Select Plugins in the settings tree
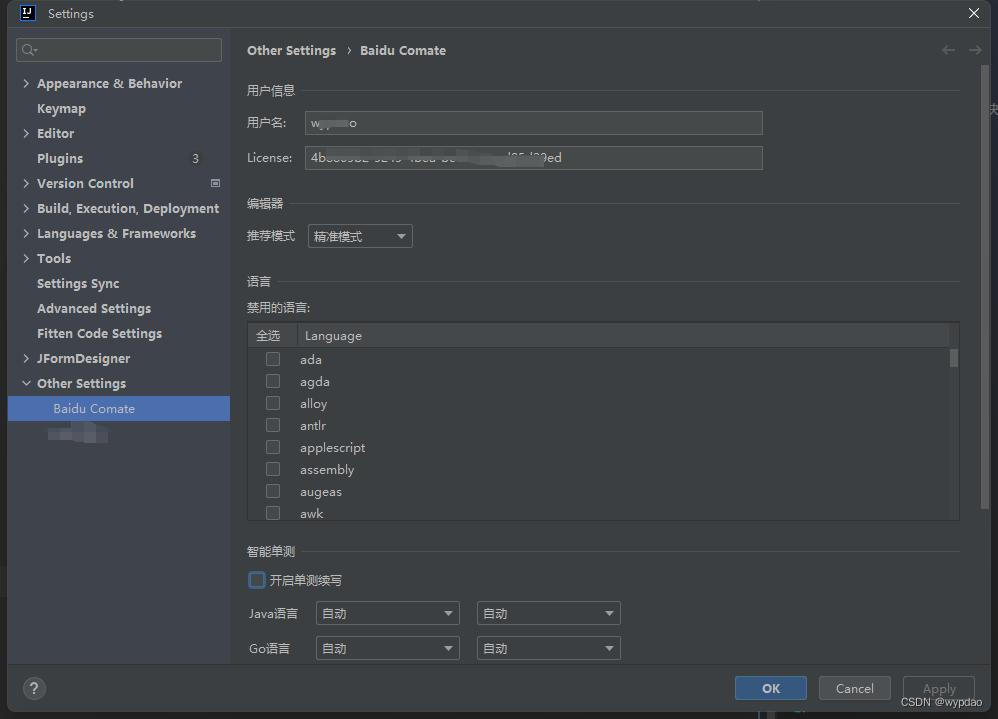Viewport: 998px width, 719px height. [60, 158]
